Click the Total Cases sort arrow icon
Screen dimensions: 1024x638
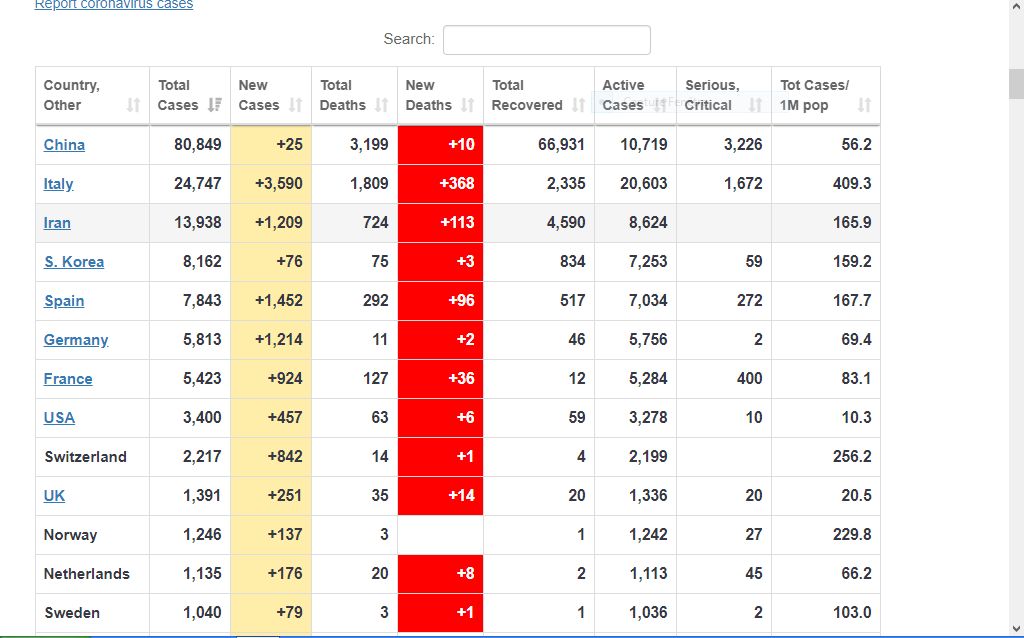214,105
